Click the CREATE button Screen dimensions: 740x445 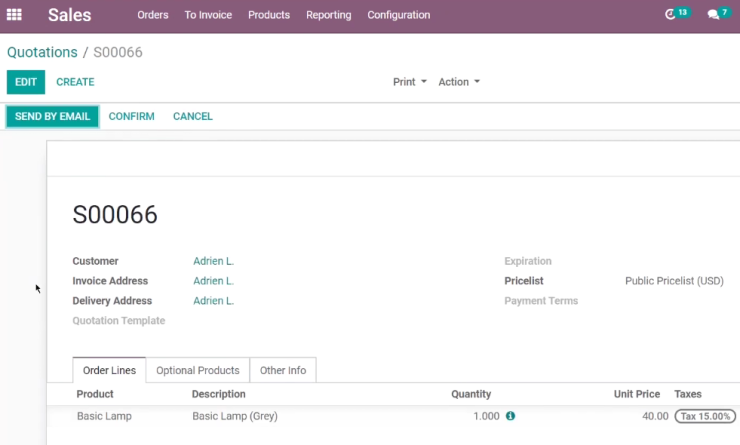pyautogui.click(x=75, y=82)
